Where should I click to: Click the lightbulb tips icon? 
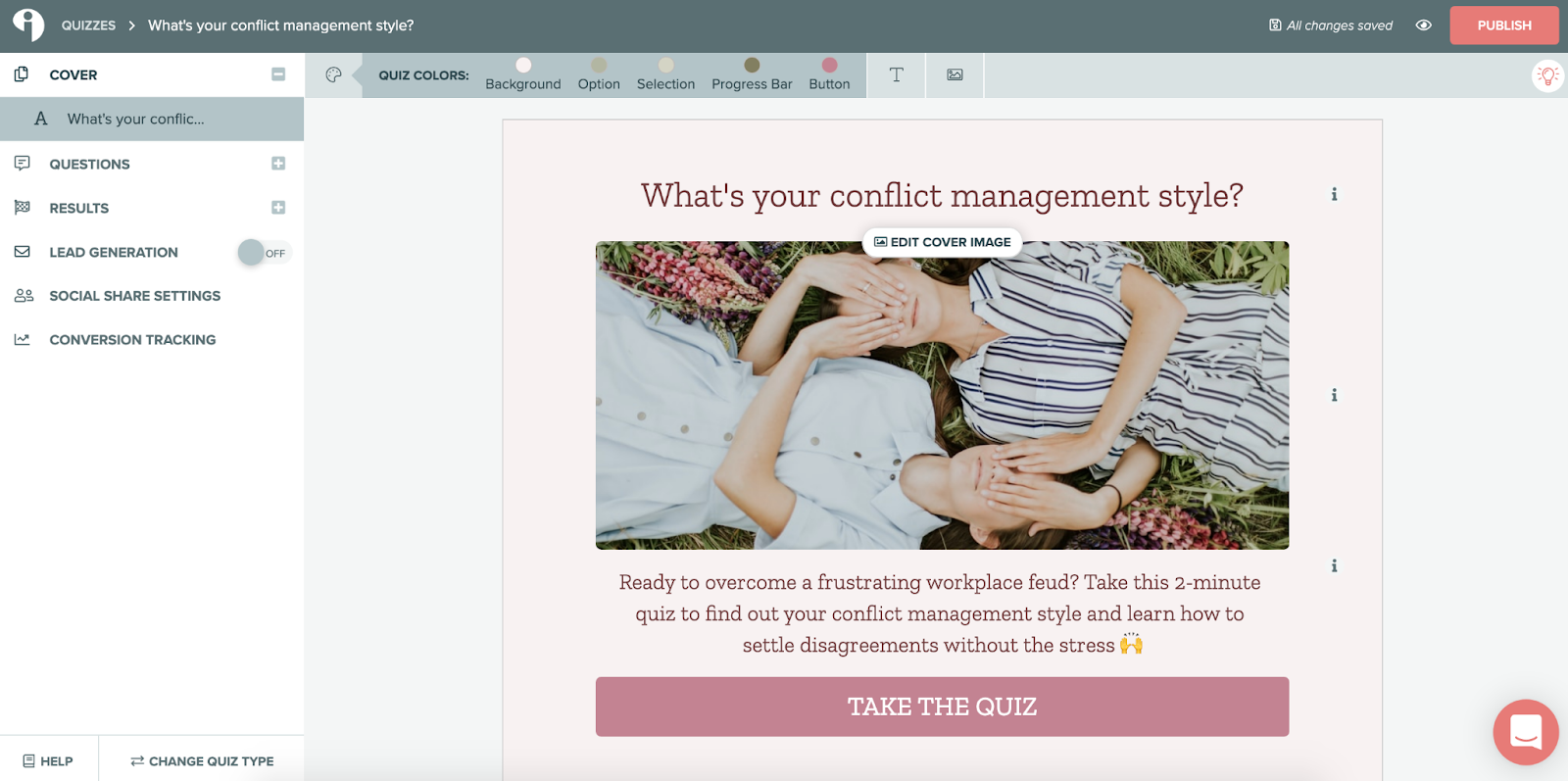(1547, 75)
